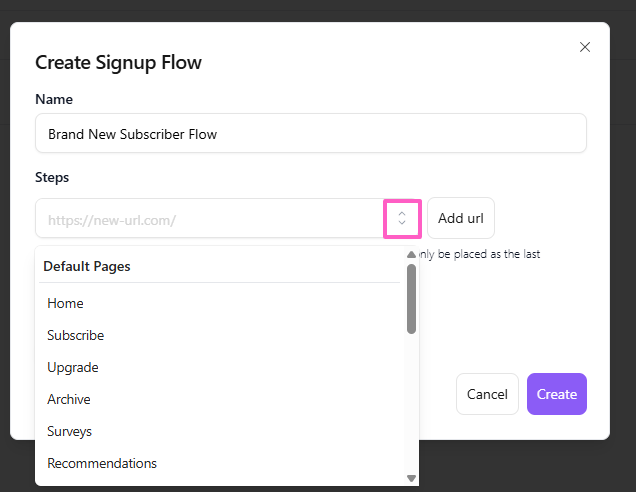Choose the Subscribe page option
This screenshot has width=636, height=492.
(76, 335)
